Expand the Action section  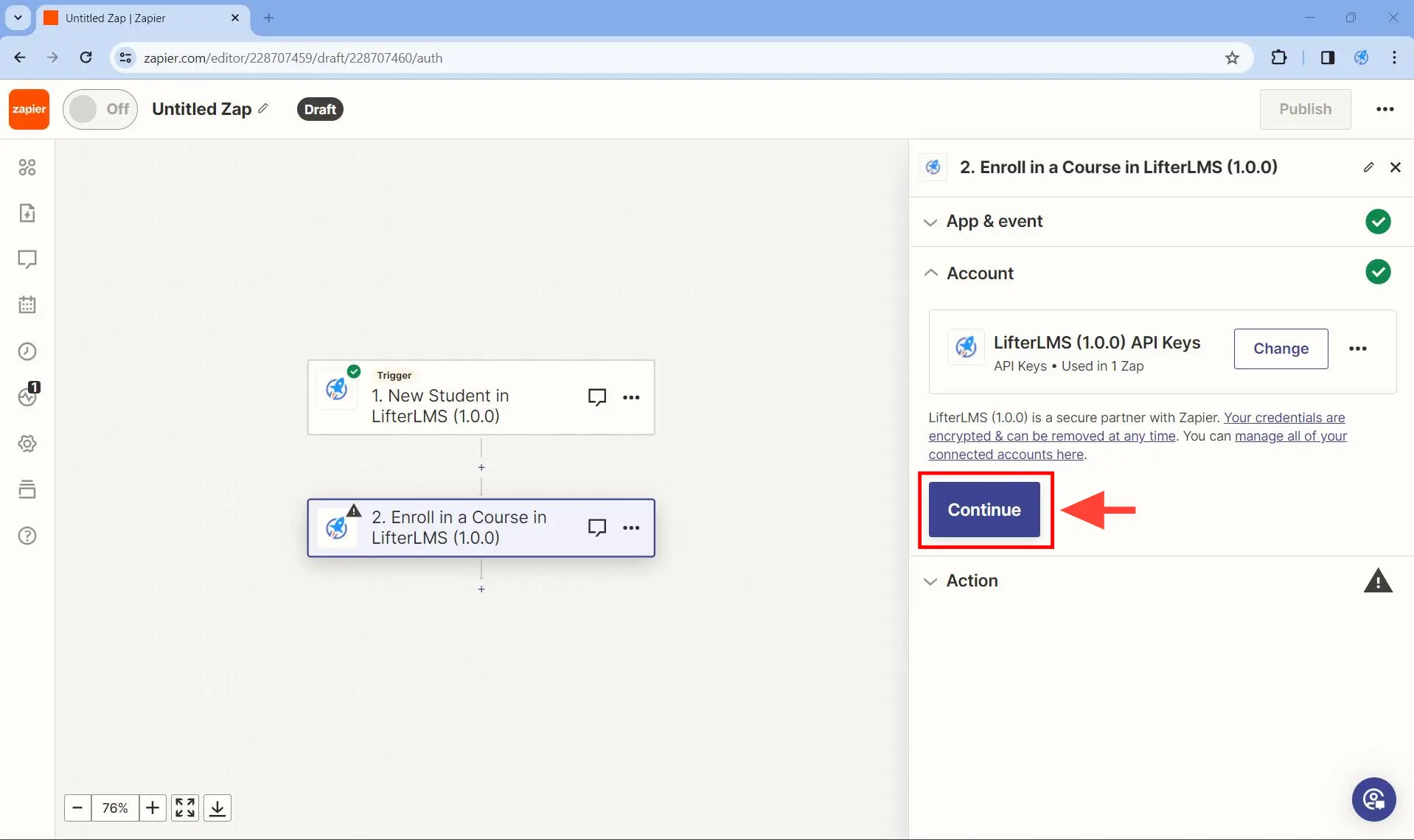point(930,581)
